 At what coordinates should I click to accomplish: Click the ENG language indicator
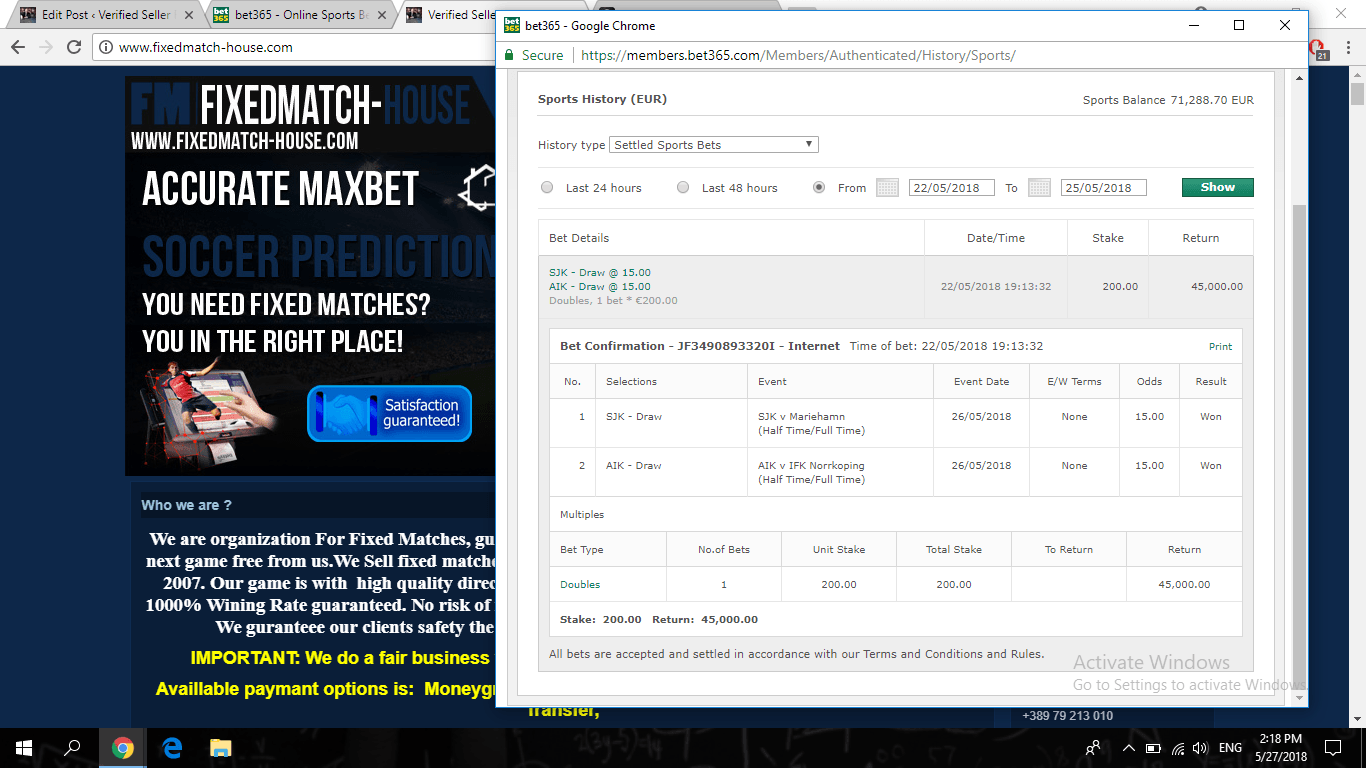(1231, 748)
